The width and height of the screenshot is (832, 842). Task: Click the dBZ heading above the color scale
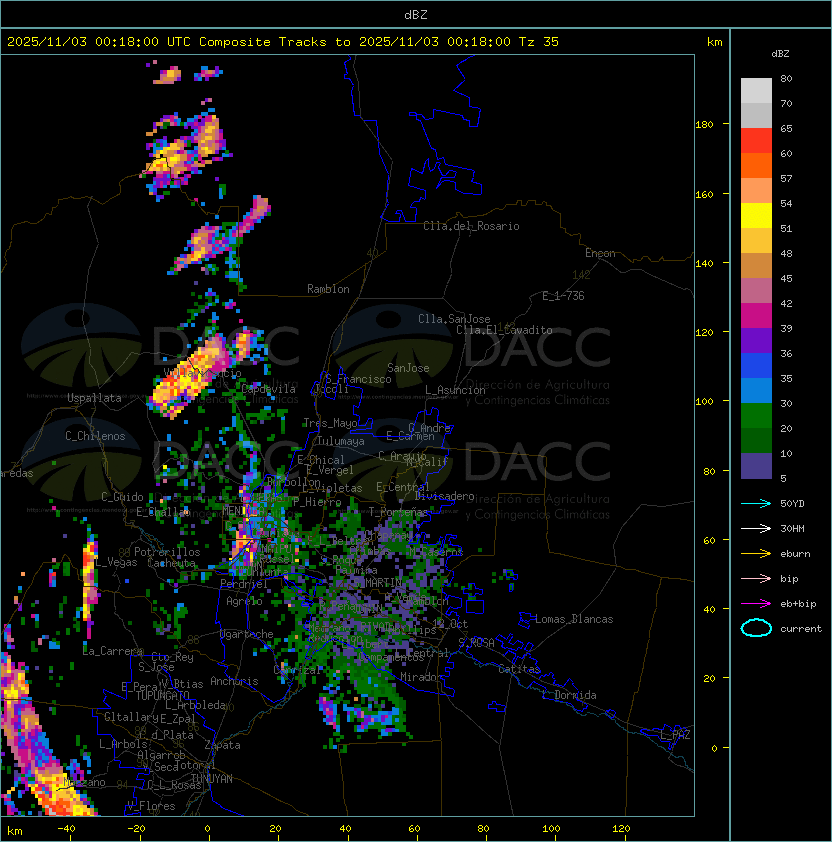pyautogui.click(x=780, y=54)
